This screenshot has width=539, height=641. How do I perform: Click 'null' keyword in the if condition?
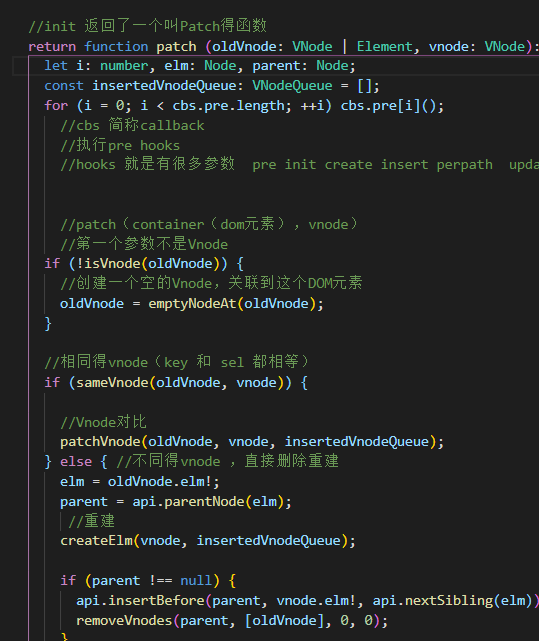(196, 580)
